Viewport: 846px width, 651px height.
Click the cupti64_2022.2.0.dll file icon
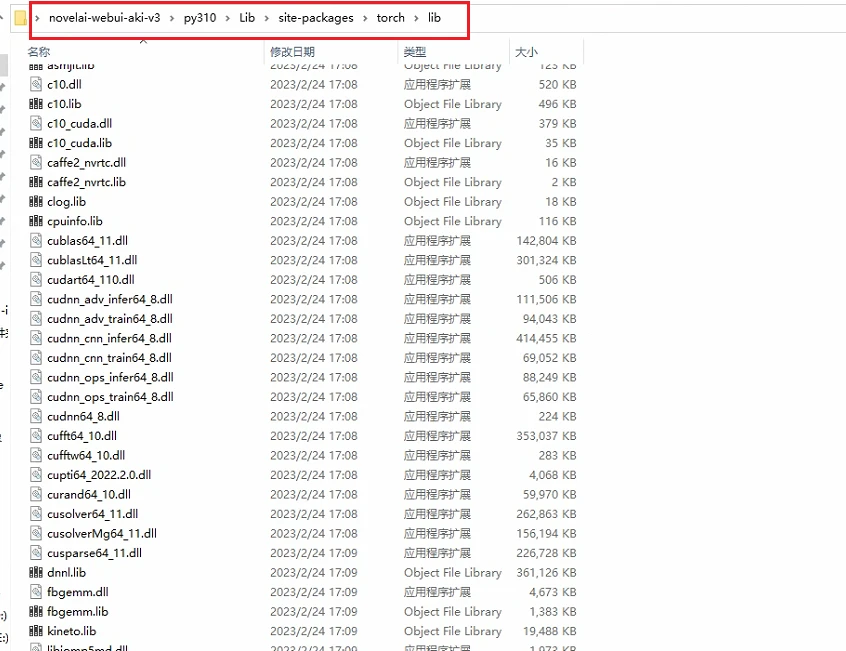pos(36,475)
